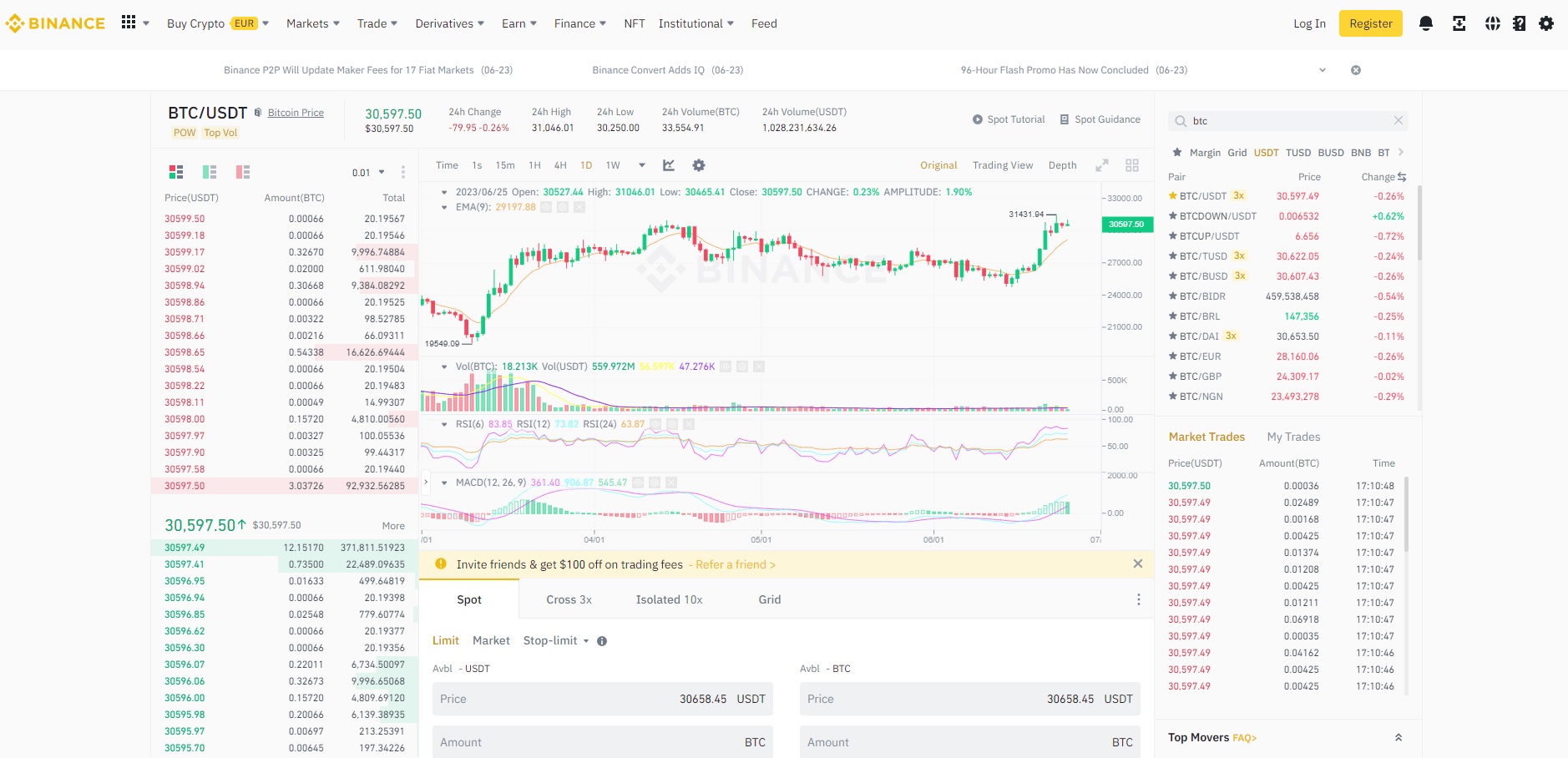Clear the btc search field
Viewport: 1568px width, 758px height.
pos(1399,121)
